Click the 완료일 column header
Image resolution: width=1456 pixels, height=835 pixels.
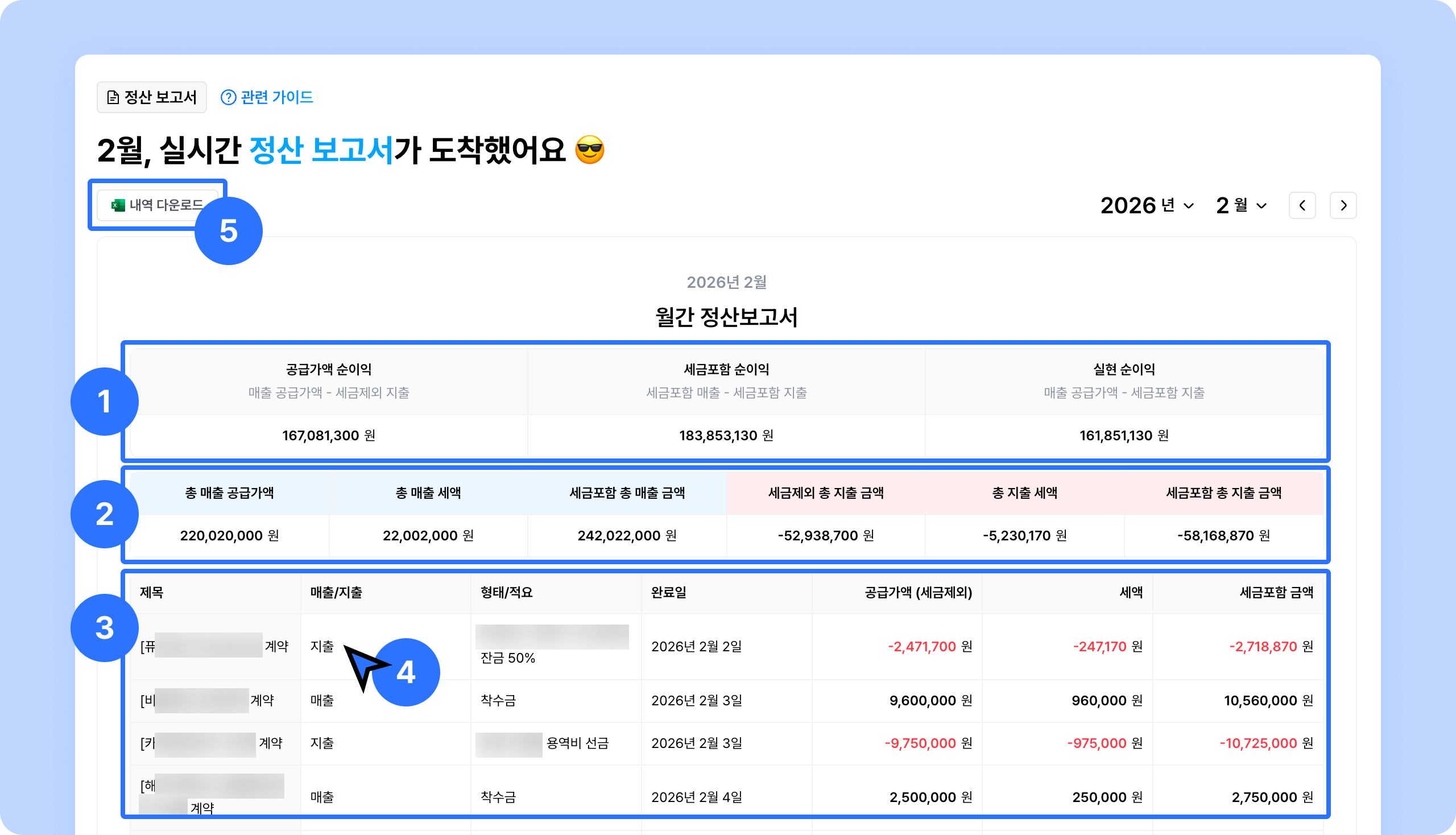669,593
